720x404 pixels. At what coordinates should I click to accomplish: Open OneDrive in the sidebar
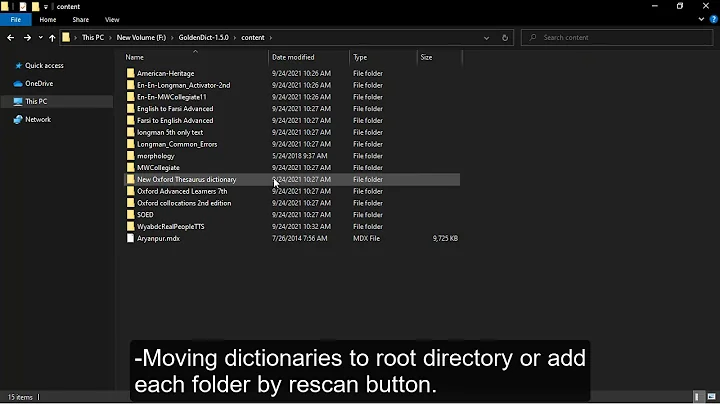coord(39,83)
